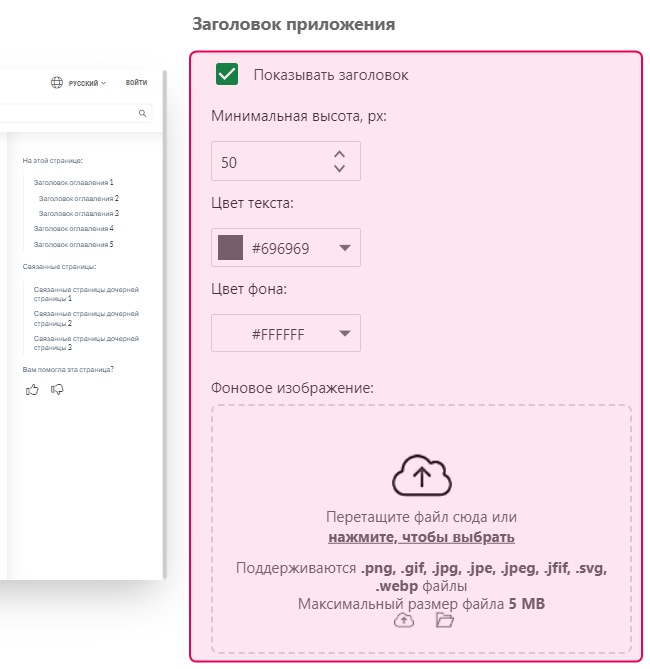Click the нажмите, чтобы выбрать link
The image size is (650, 669).
(421, 537)
